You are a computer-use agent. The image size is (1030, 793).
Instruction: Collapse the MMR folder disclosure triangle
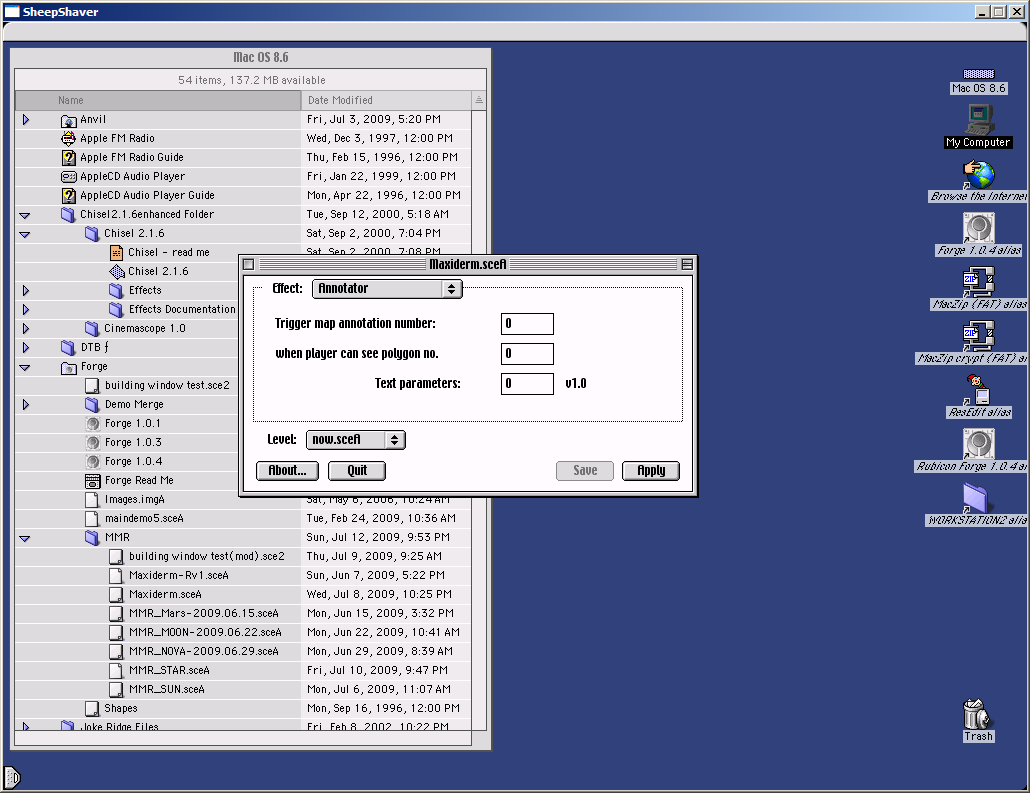click(x=25, y=538)
